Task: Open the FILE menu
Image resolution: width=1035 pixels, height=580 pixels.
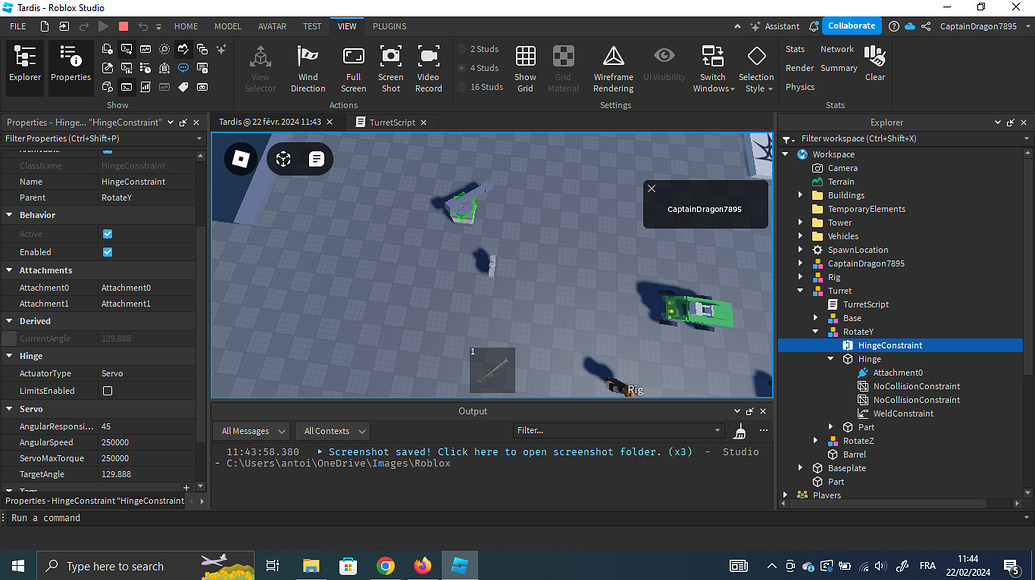Action: pos(18,26)
